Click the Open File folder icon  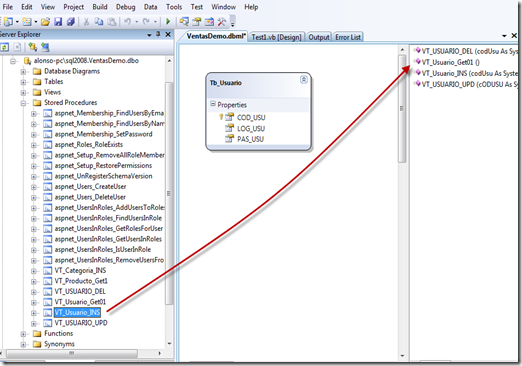[x=45, y=22]
